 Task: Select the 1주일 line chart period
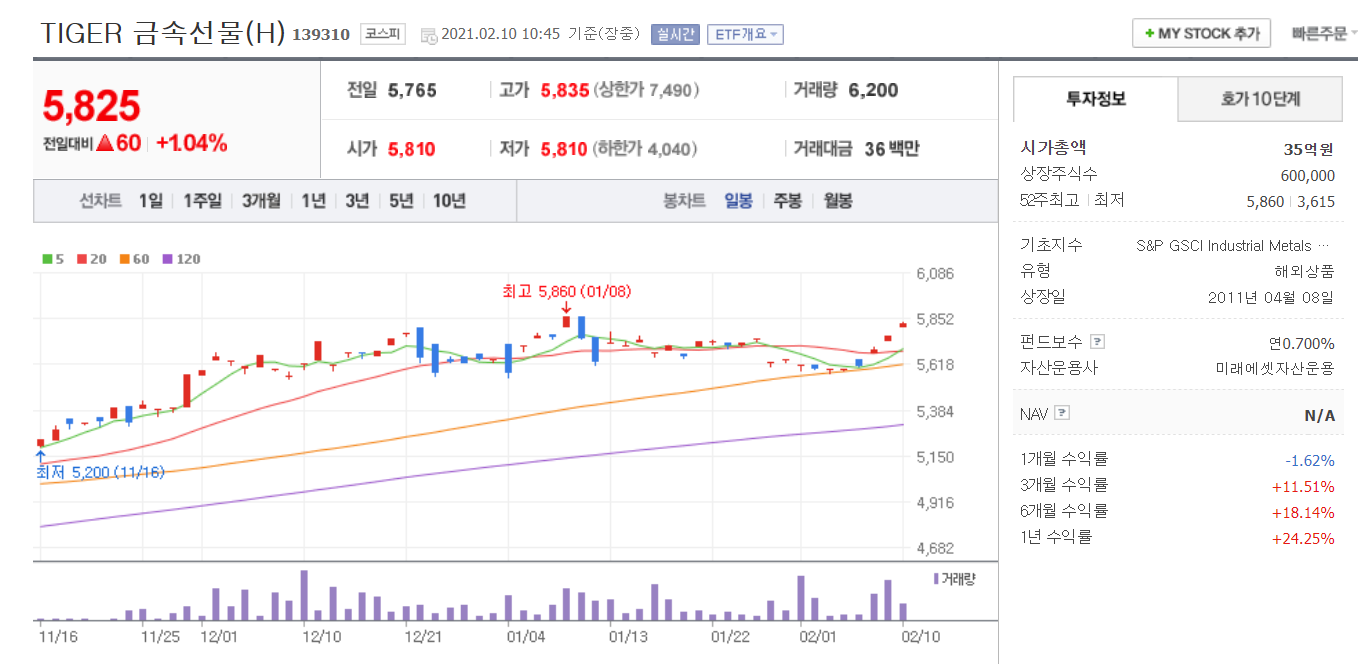click(x=201, y=201)
